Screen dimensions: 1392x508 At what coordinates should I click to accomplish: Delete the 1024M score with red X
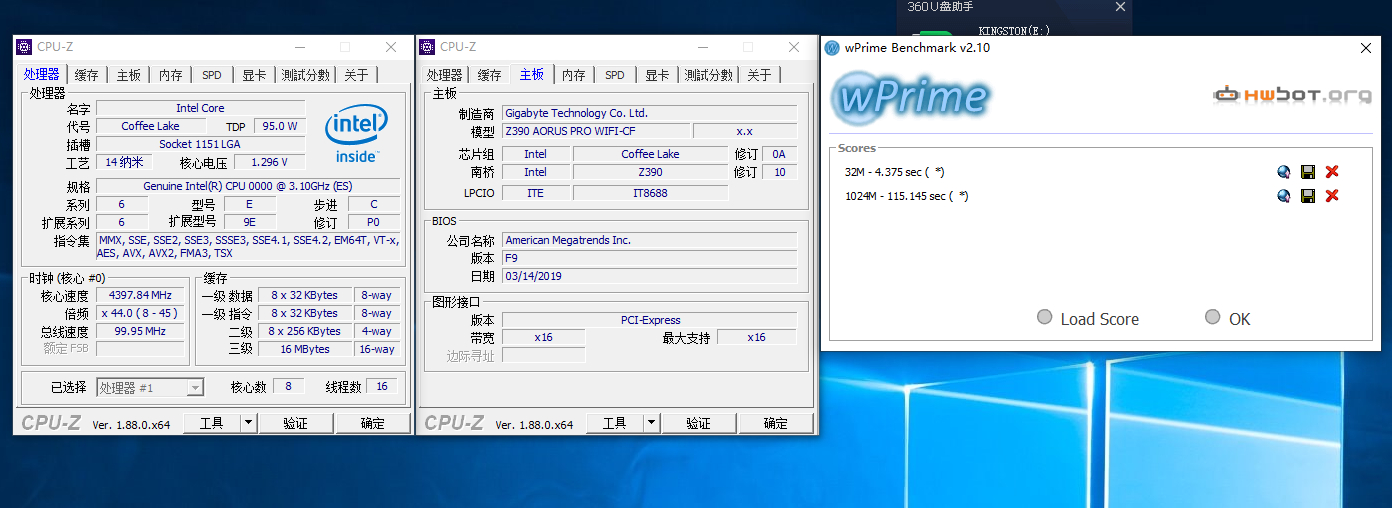point(1332,196)
